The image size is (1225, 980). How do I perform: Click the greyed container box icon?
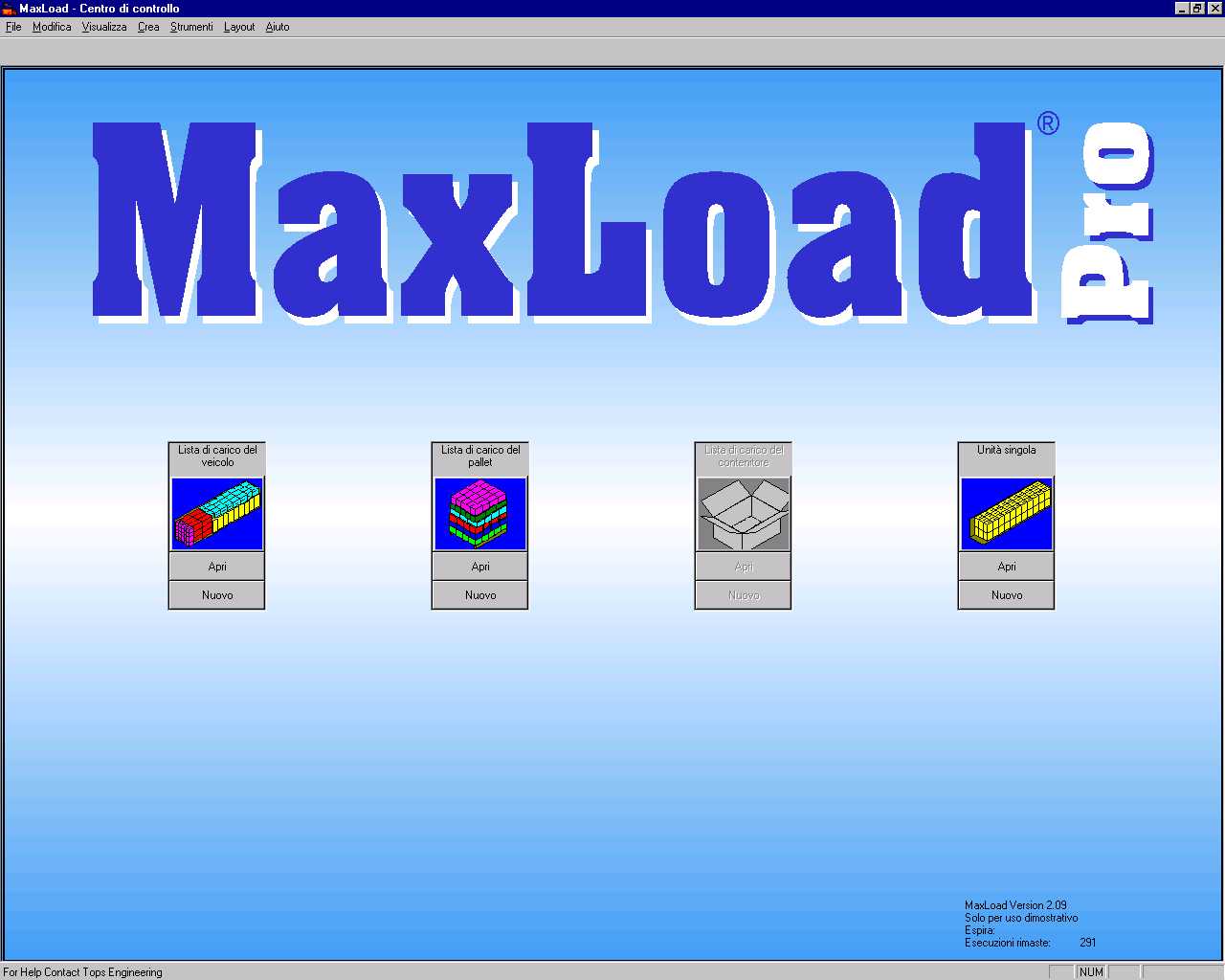click(x=744, y=514)
